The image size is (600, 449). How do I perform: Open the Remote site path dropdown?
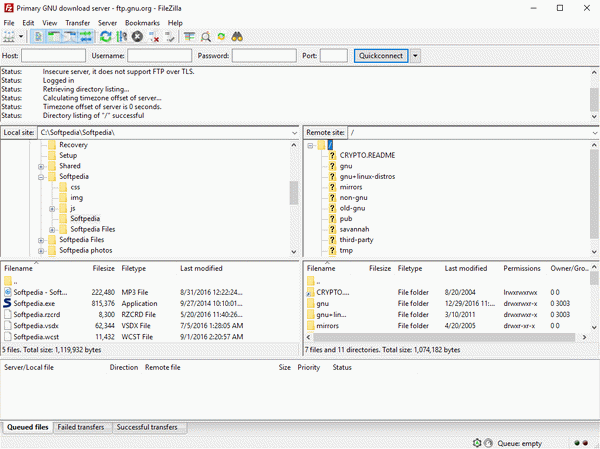point(595,132)
